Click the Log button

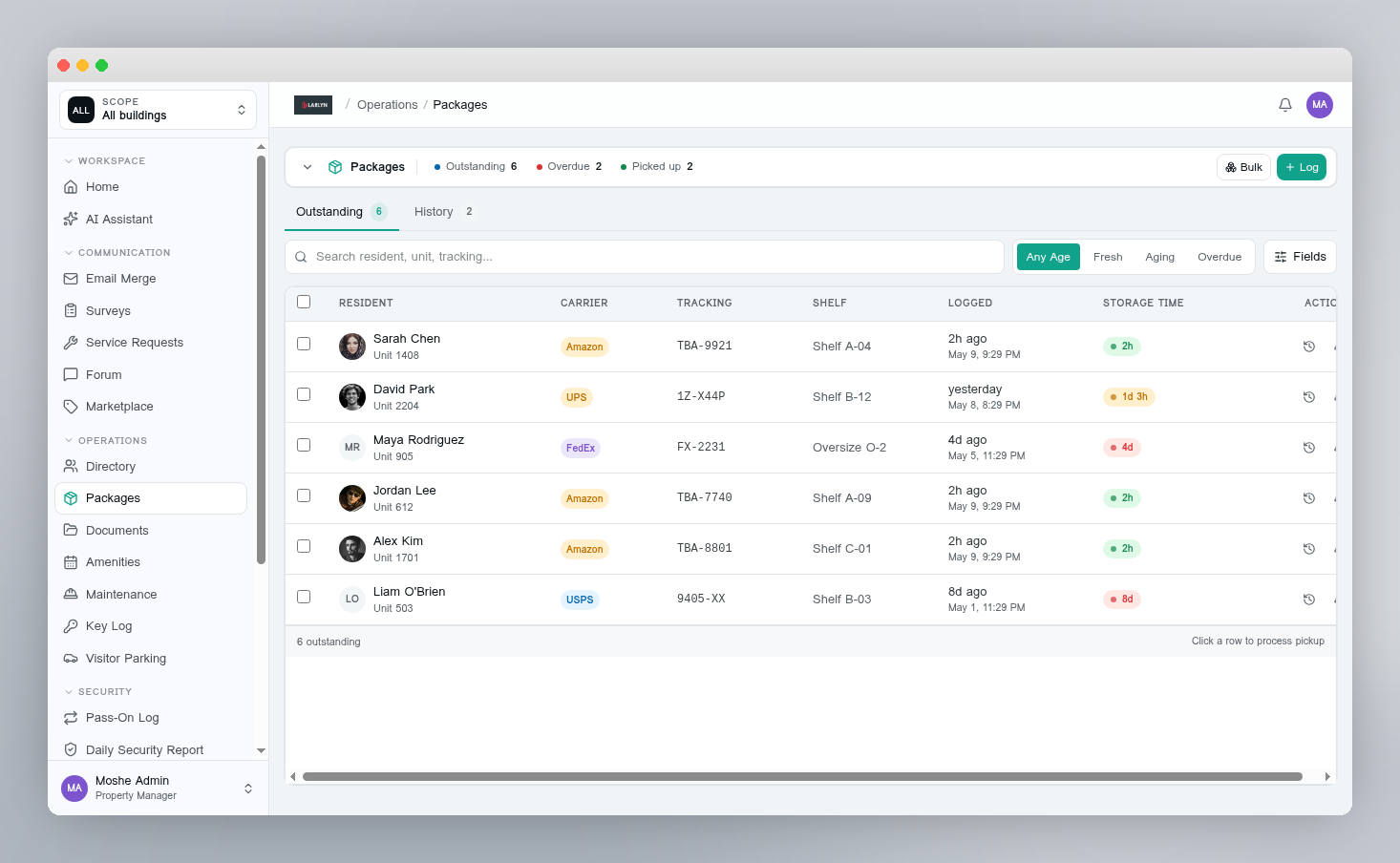tap(1302, 167)
